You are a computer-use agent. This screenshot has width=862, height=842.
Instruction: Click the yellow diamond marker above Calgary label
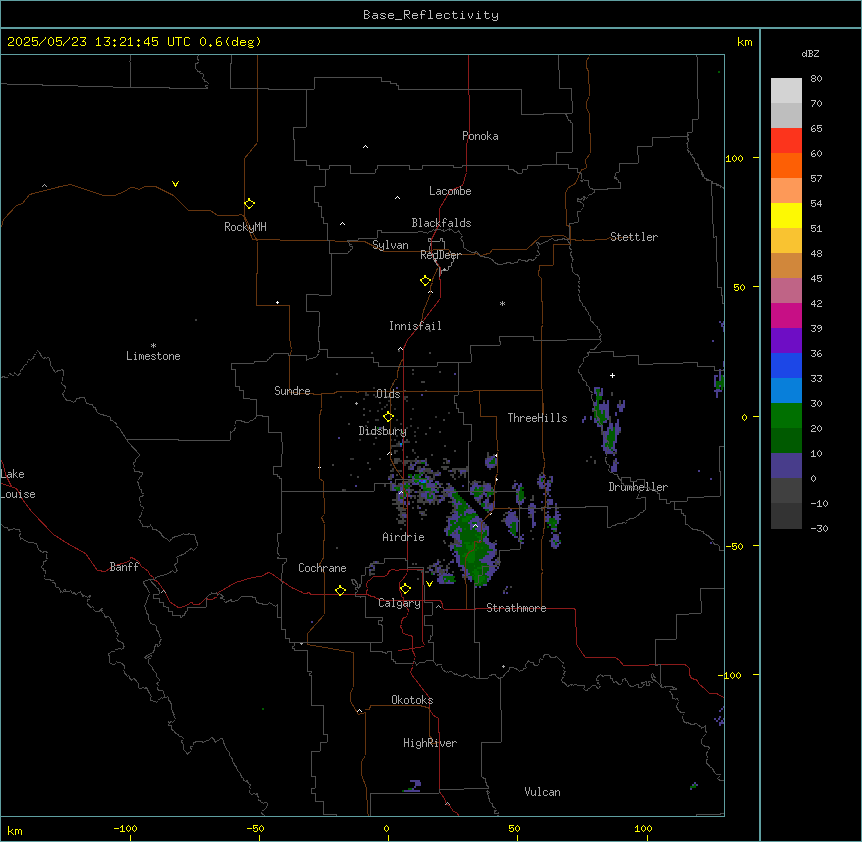[405, 589]
